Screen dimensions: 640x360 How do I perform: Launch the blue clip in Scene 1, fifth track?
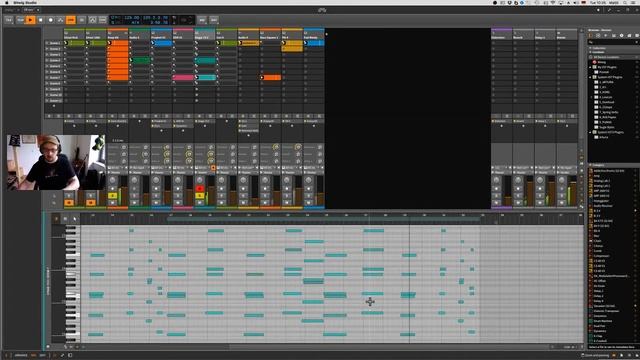(153, 43)
